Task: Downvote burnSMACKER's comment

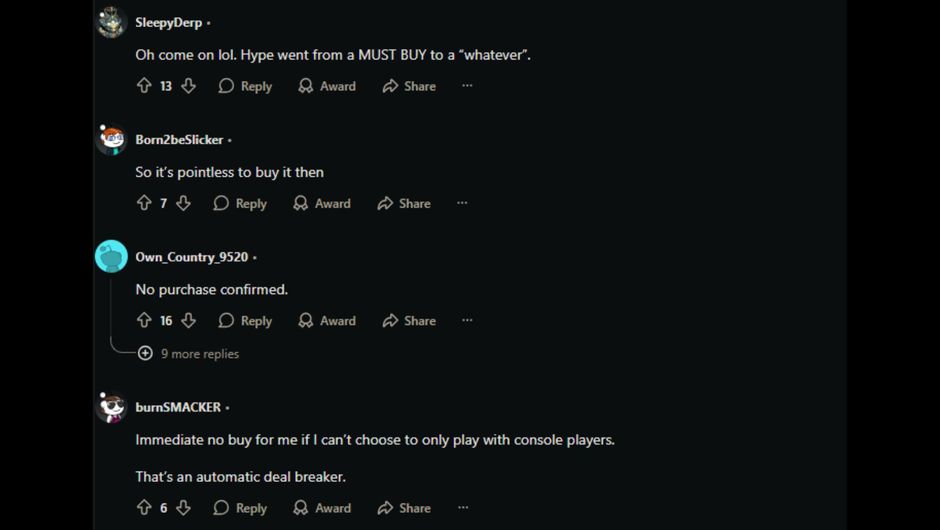Action: pos(183,508)
